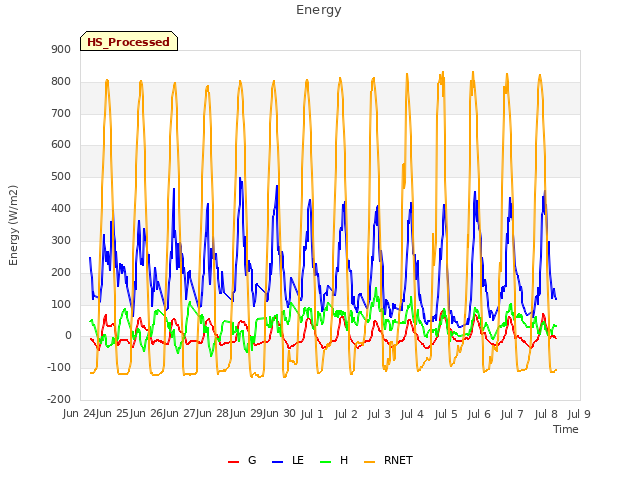Click the -200 y-axis tick value
This screenshot has height=480, width=640.
coord(59,400)
